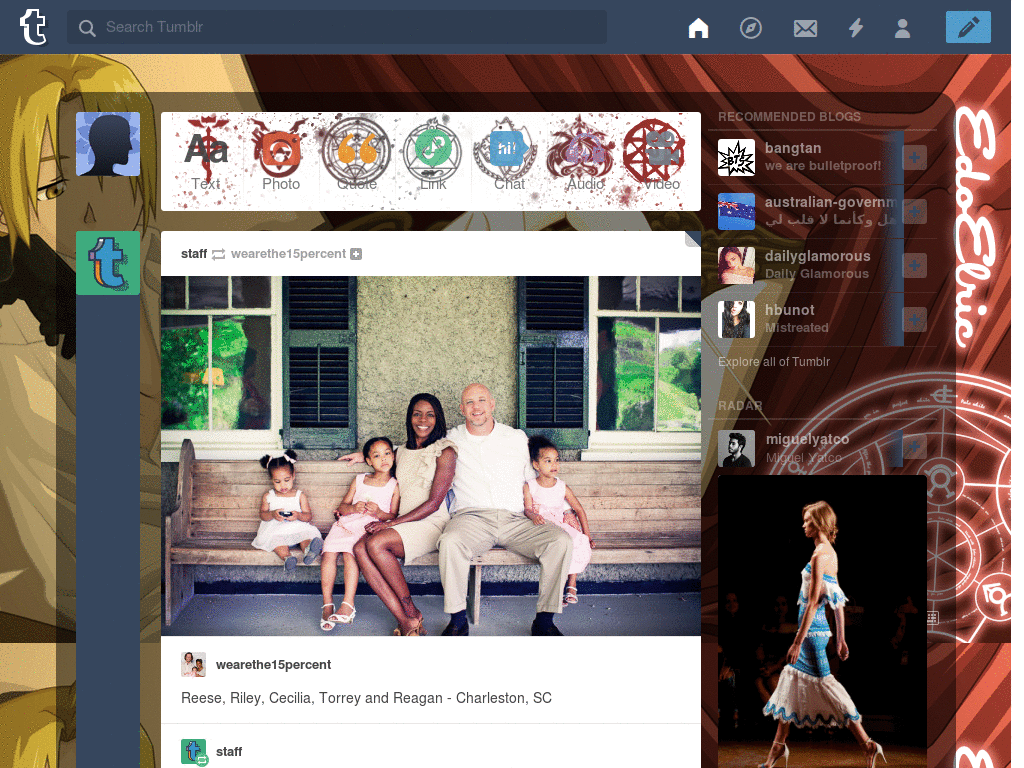Screen dimensions: 1024x768
Task: Click the staff blog avatar beside the post
Action: [x=108, y=263]
